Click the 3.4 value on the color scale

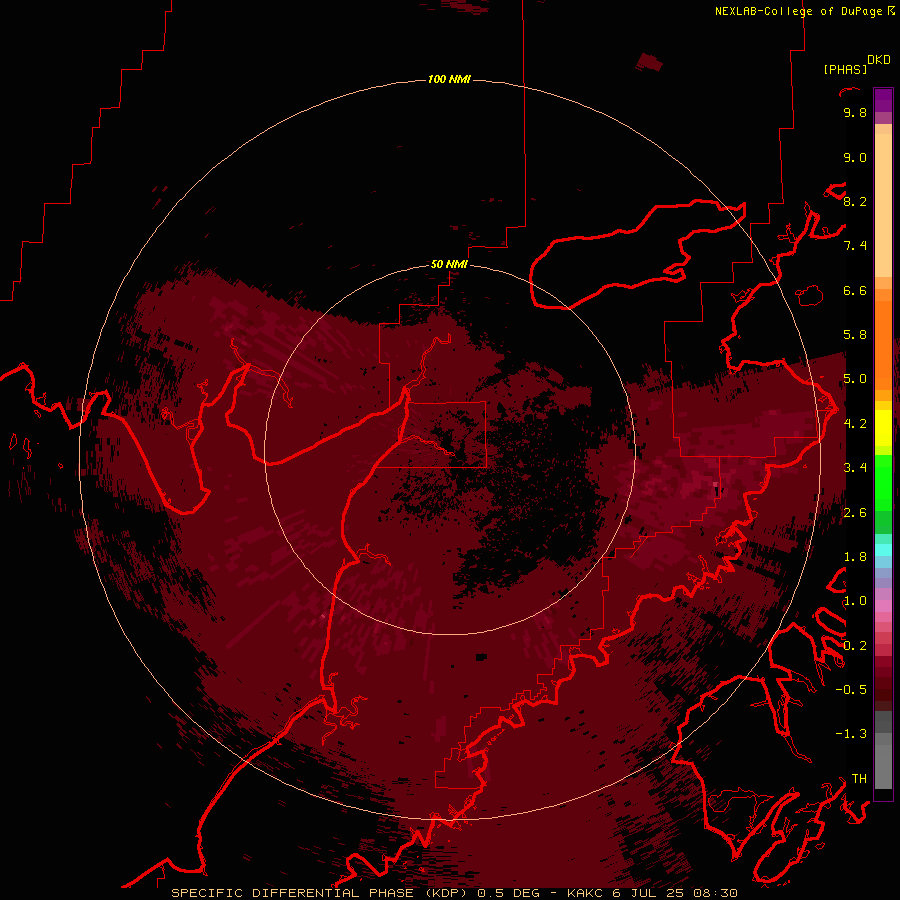(x=855, y=468)
